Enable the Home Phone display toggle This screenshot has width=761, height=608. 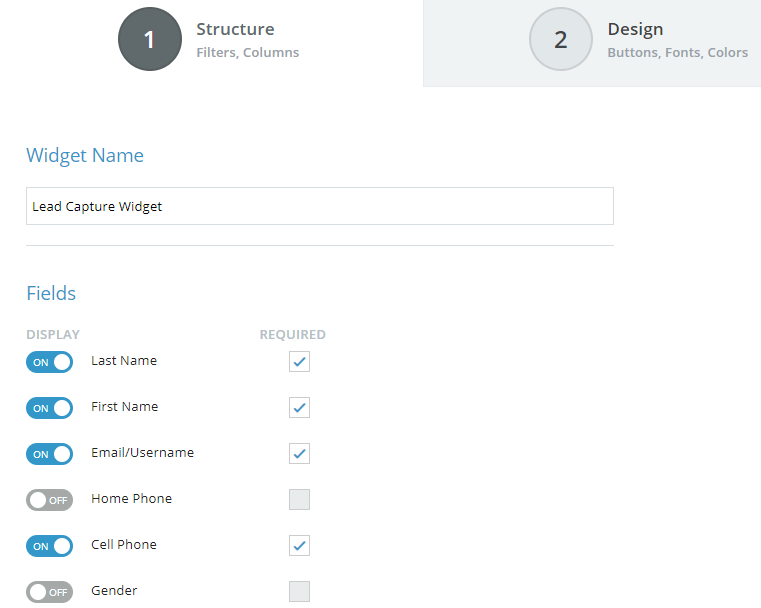50,500
